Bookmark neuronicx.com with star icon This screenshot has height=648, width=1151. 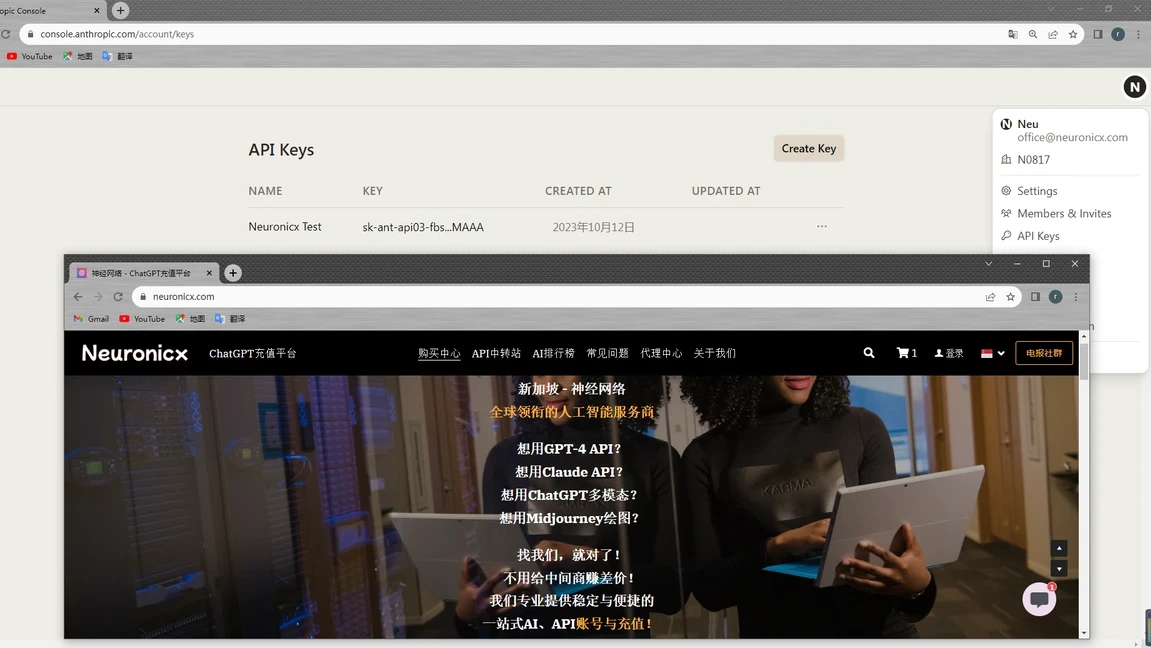[x=1011, y=296]
